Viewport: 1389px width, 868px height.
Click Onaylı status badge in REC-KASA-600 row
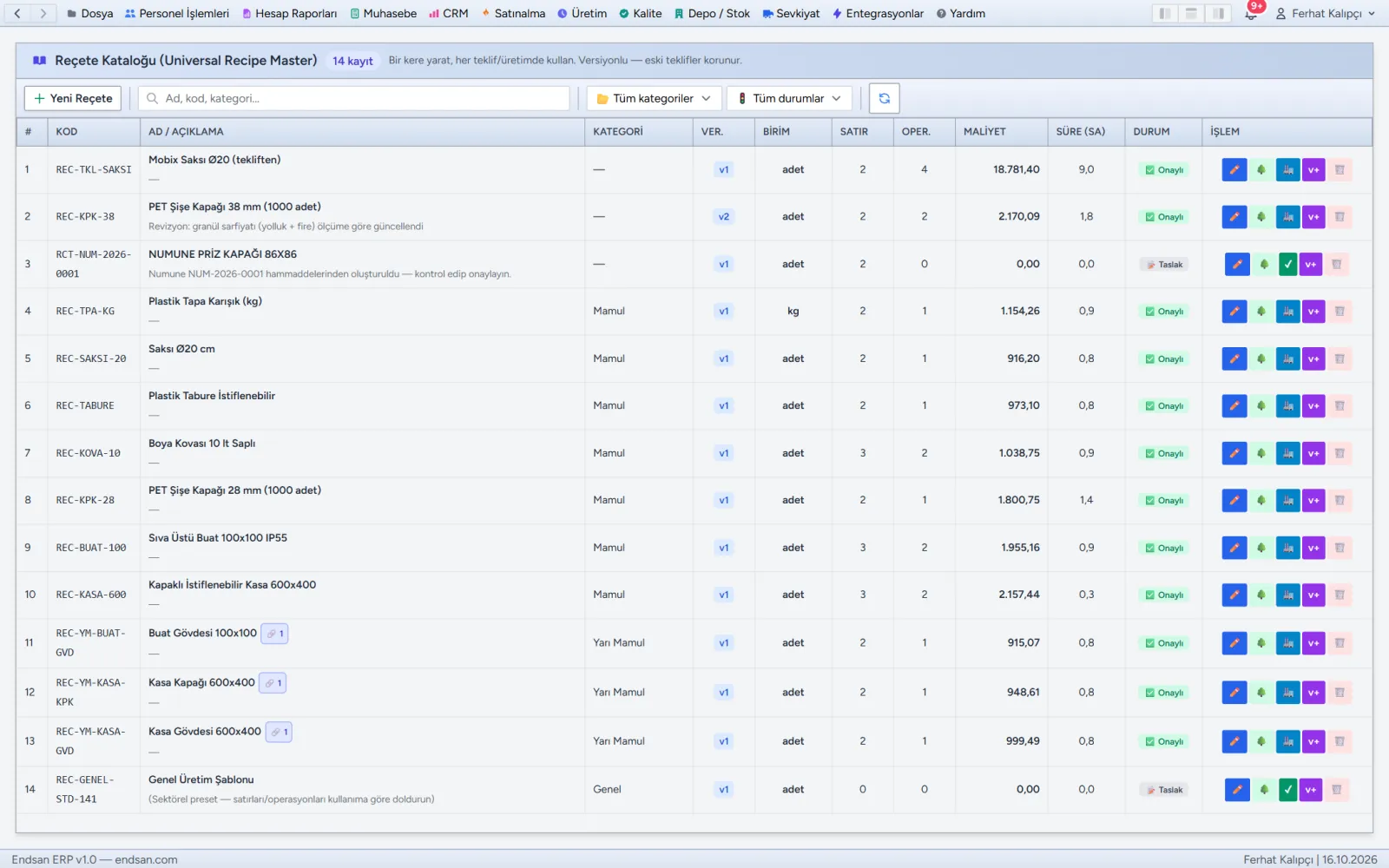click(1164, 595)
